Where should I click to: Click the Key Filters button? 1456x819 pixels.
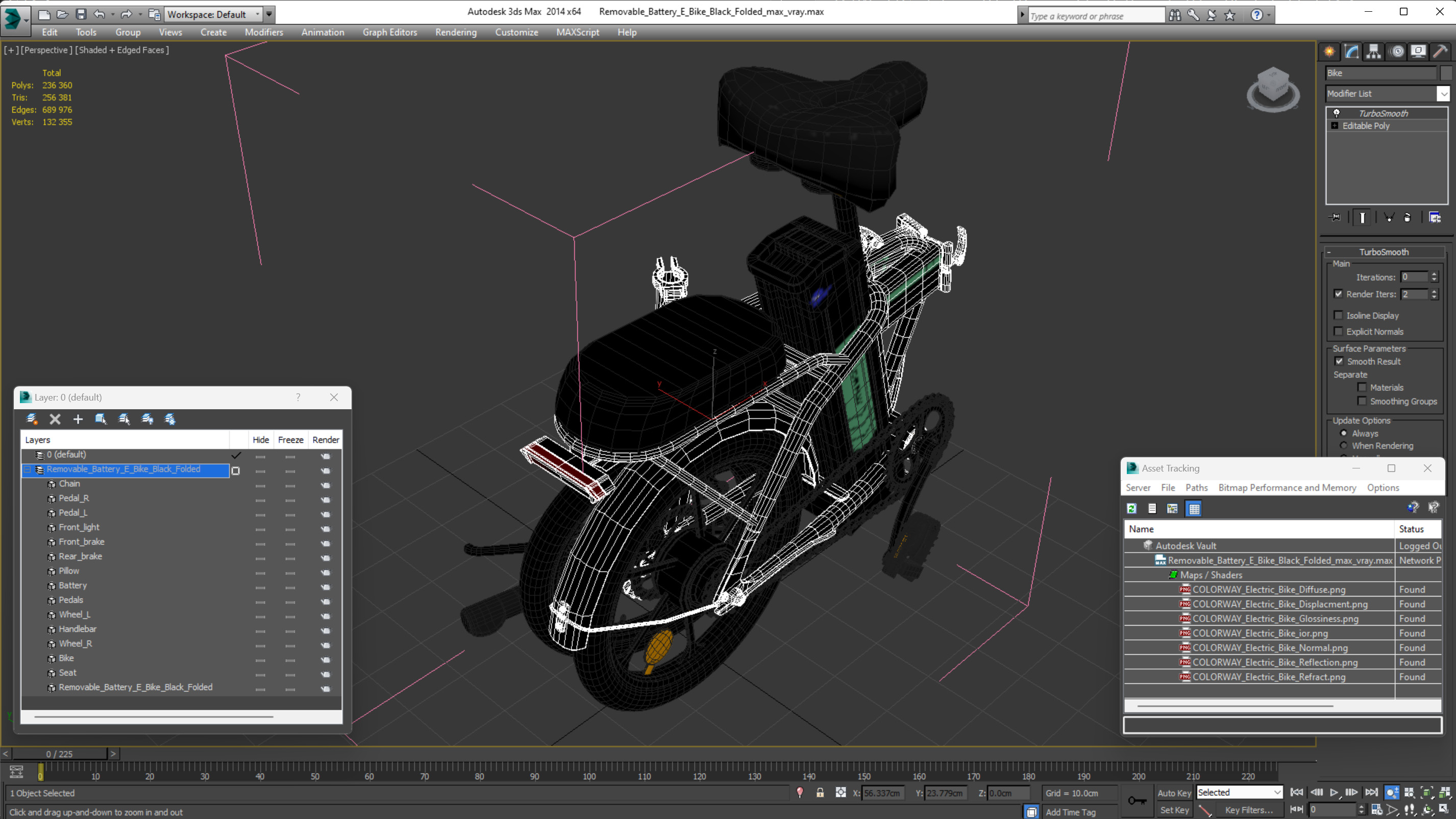(1249, 810)
